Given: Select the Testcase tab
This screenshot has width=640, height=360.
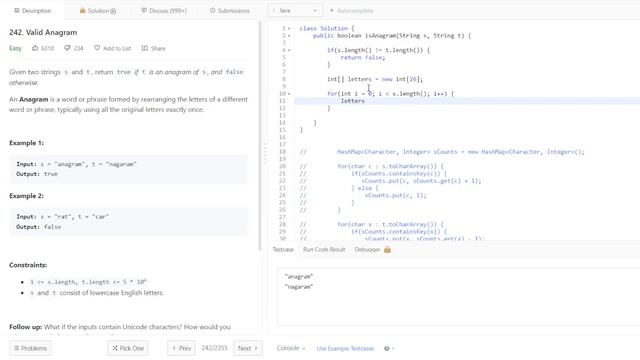Looking at the screenshot, I should (x=283, y=249).
